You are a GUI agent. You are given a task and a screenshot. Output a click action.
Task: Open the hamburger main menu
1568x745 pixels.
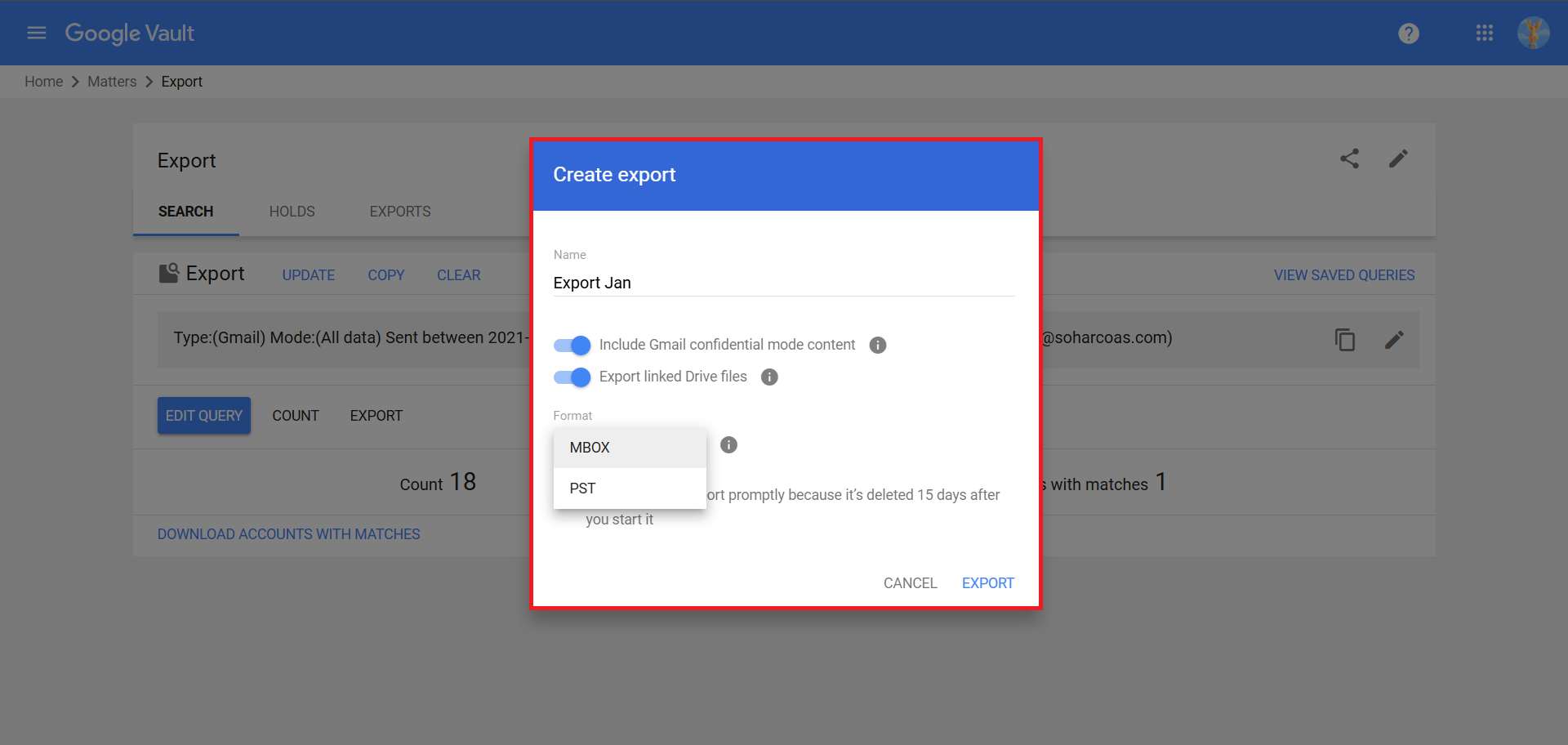pos(37,33)
